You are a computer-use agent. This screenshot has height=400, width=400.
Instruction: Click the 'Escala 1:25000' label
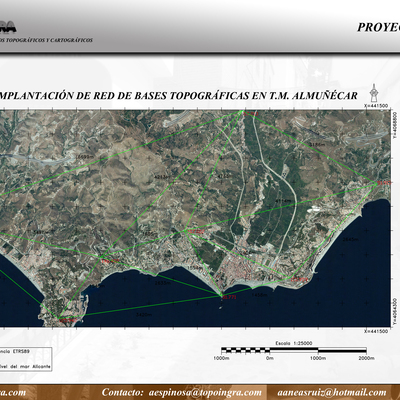[294, 343]
